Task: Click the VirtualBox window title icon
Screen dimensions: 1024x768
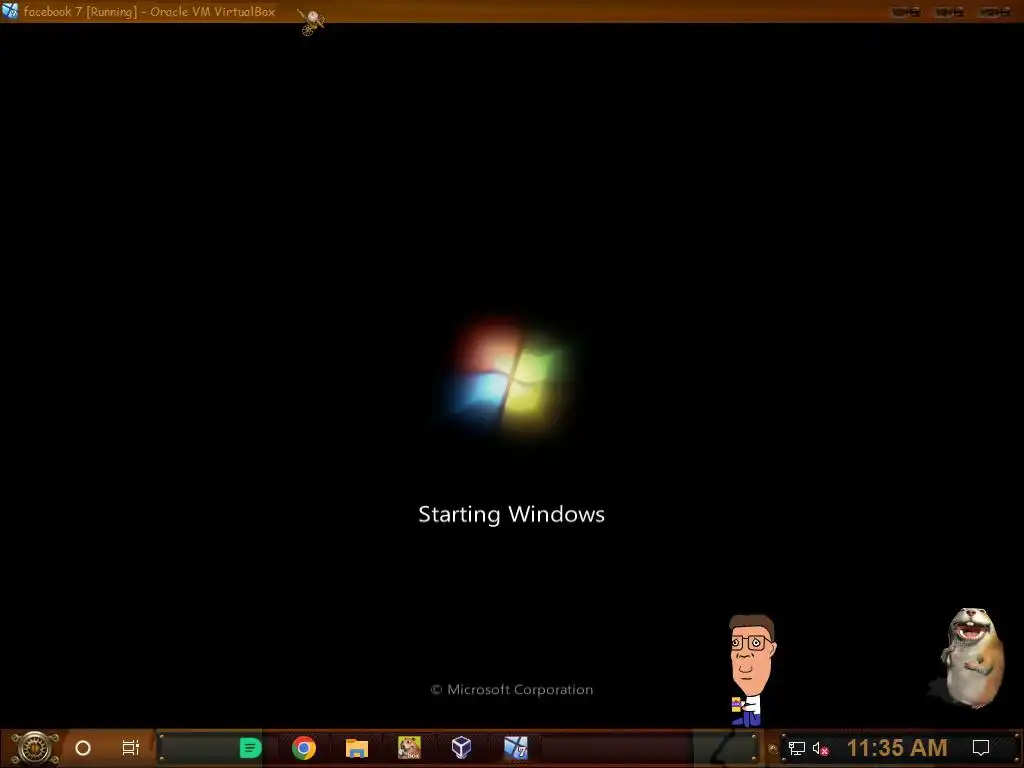Action: (x=10, y=11)
